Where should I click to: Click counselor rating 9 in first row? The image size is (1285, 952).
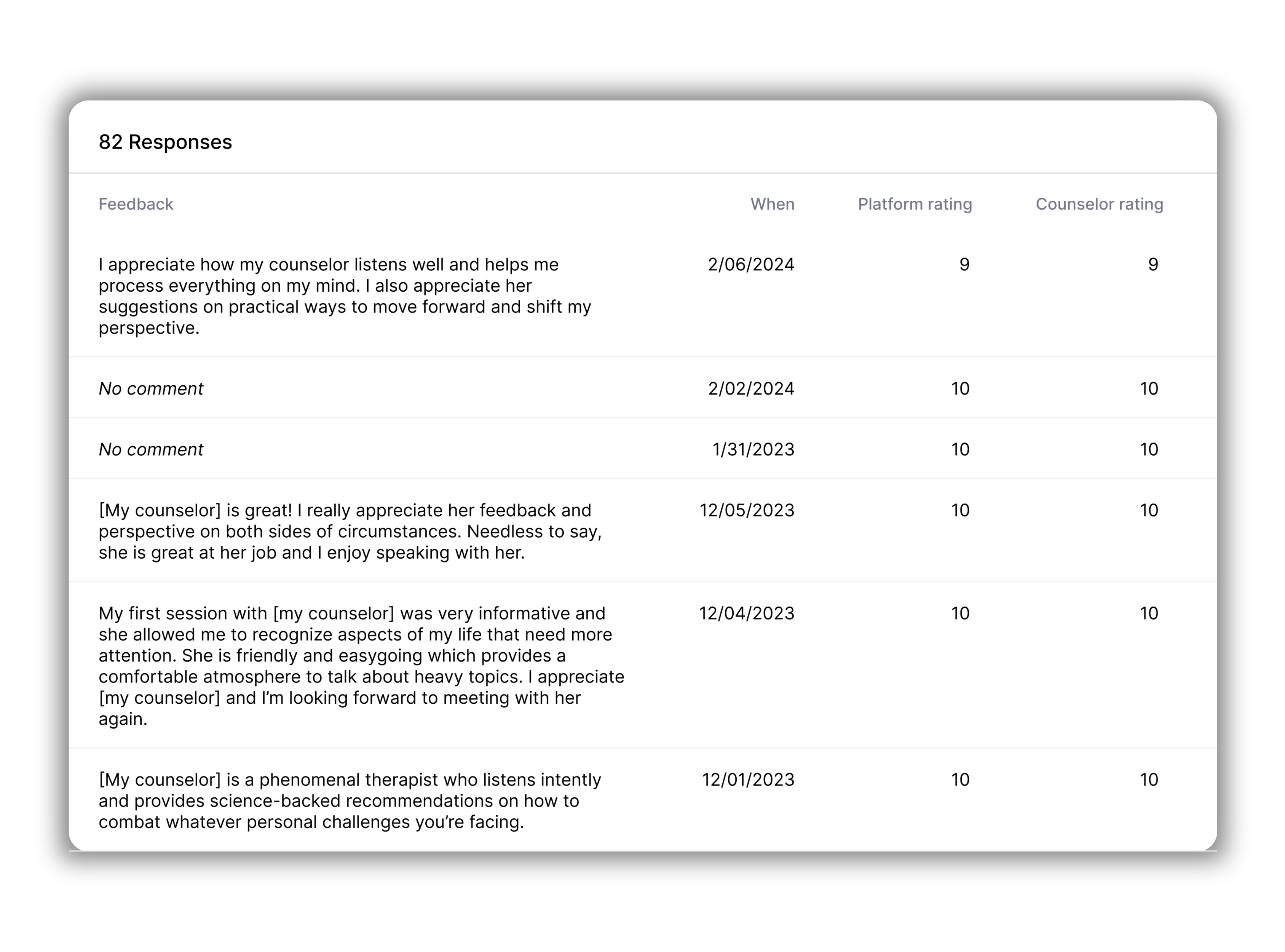pyautogui.click(x=1153, y=265)
